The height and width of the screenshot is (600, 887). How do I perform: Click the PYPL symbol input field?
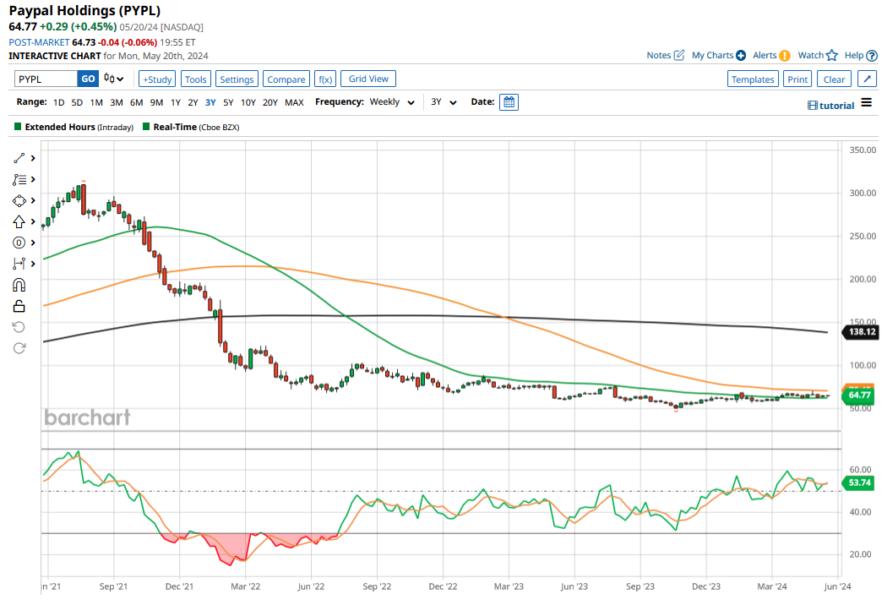click(46, 79)
